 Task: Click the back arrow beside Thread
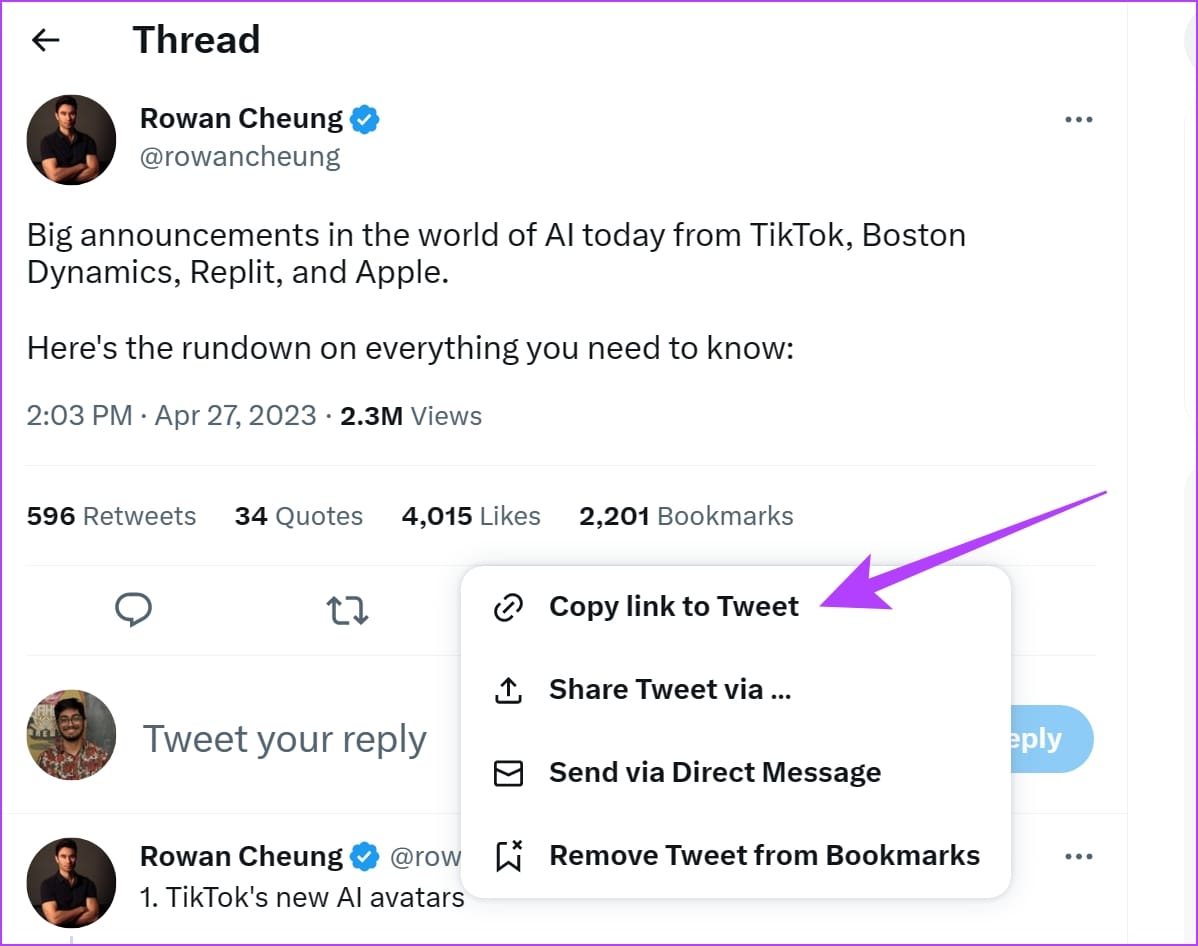46,40
